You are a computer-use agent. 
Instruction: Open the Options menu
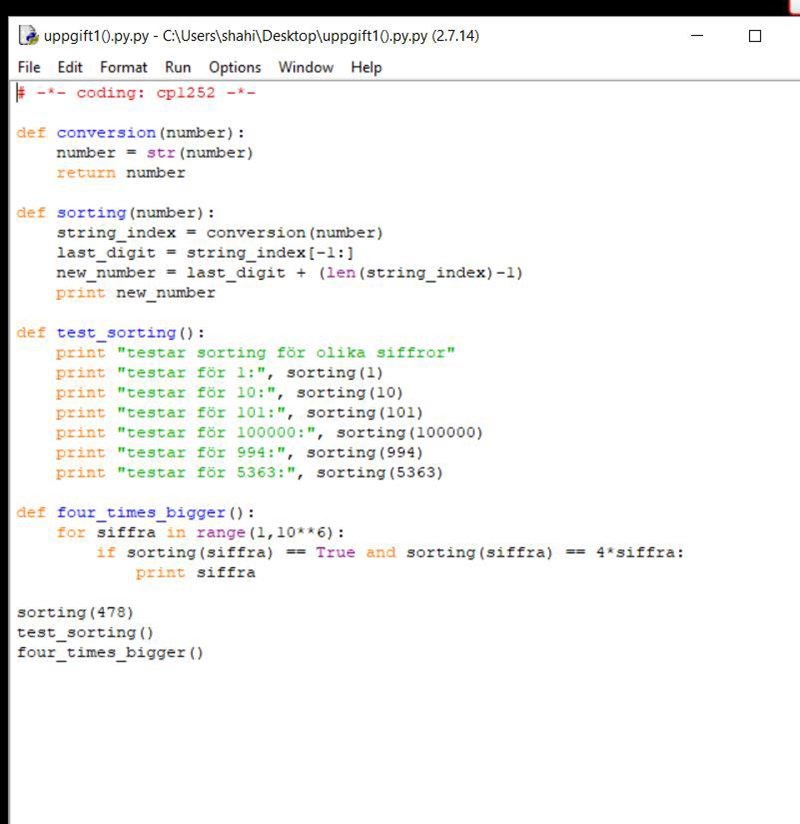click(x=234, y=67)
